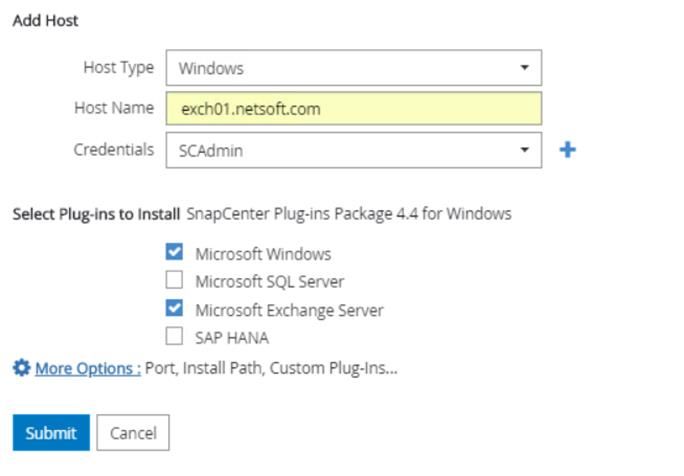Tick the SAP HANA plug-in checkbox

coord(174,336)
